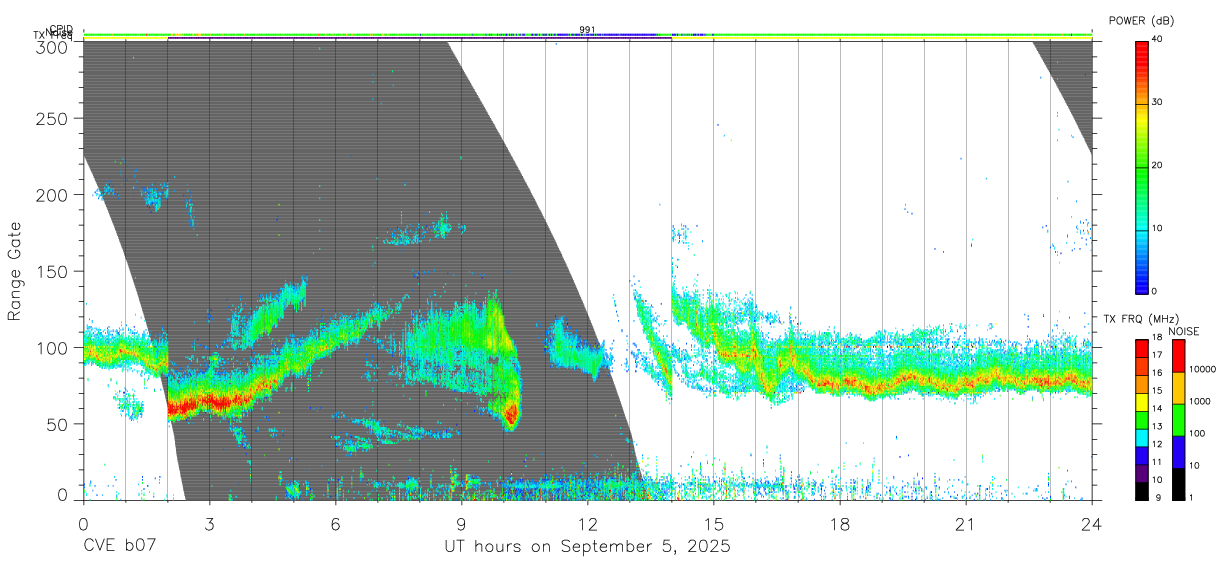Click the green noise strip at the top of the plot

[x=587, y=35]
